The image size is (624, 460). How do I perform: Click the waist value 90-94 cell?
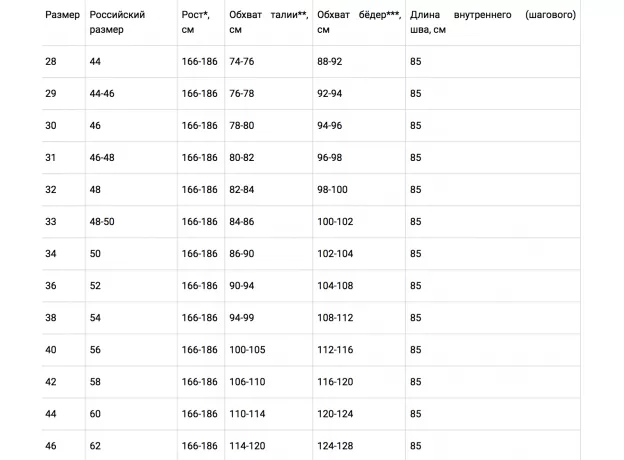pos(241,286)
